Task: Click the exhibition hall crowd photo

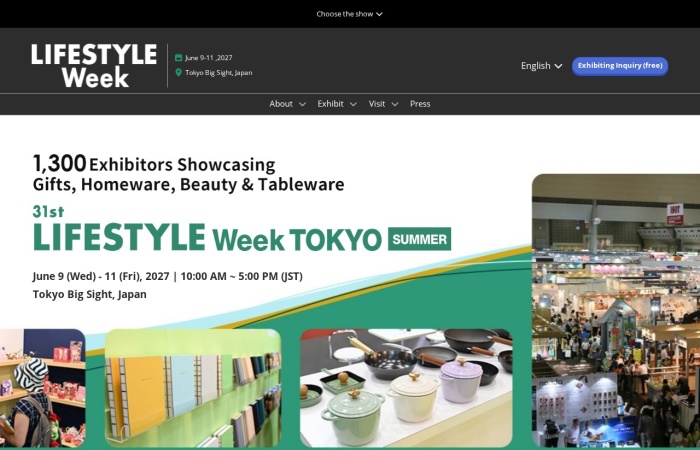Action: [616, 310]
